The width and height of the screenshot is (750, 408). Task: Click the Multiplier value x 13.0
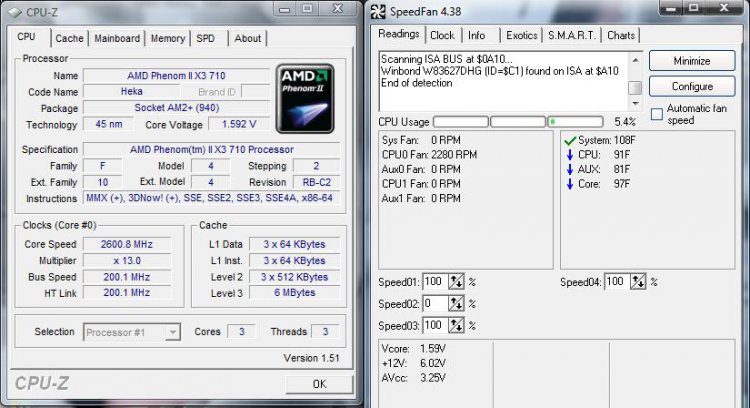pos(127,261)
